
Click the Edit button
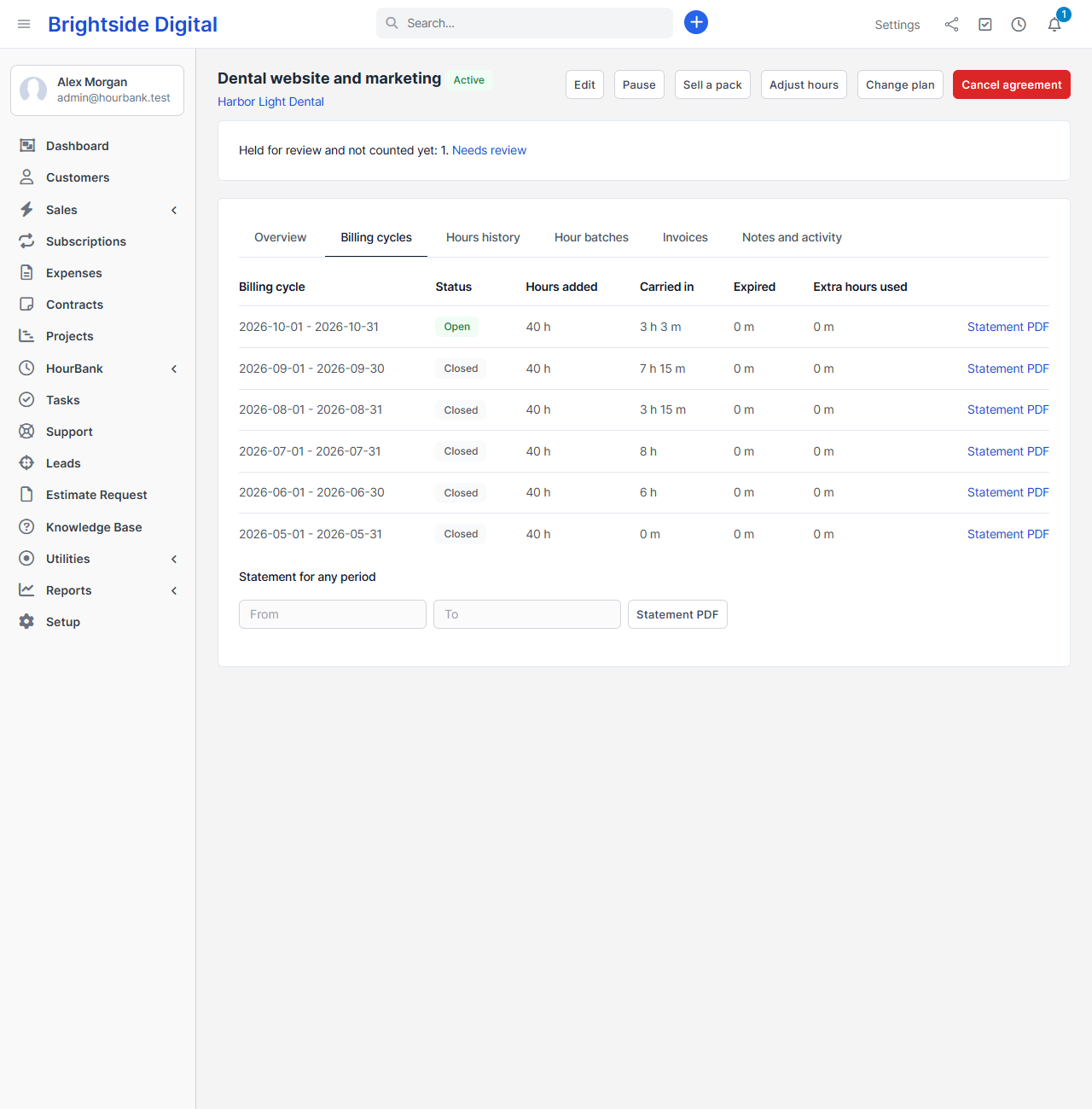click(584, 84)
